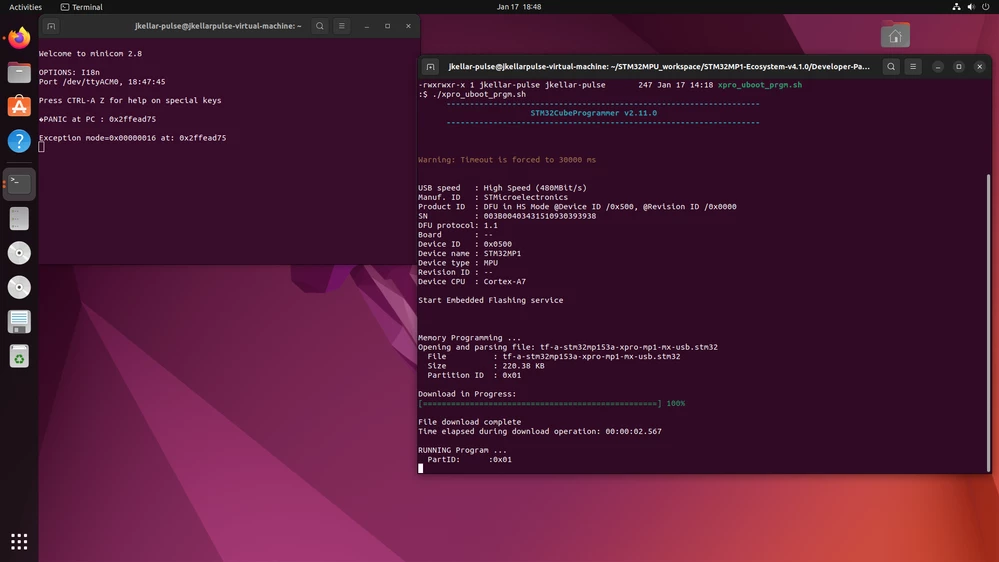This screenshot has width=999, height=562.
Task: Open the second disc icon in dock
Action: coord(19,287)
